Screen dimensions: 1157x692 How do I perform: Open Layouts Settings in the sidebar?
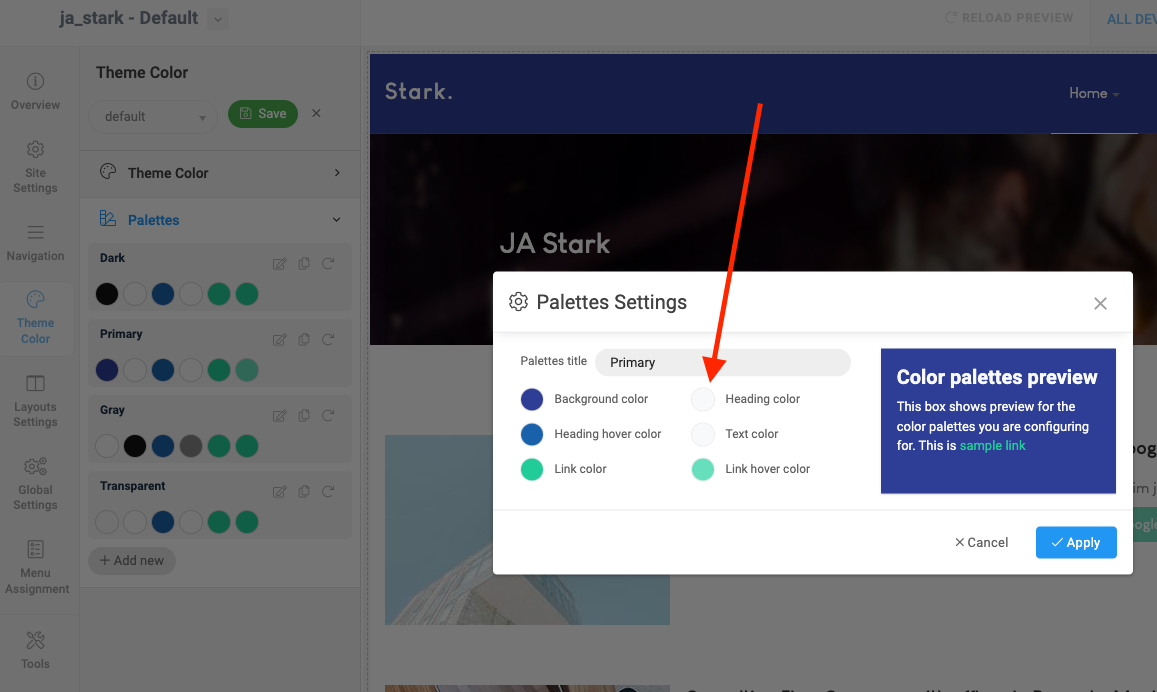[35, 401]
